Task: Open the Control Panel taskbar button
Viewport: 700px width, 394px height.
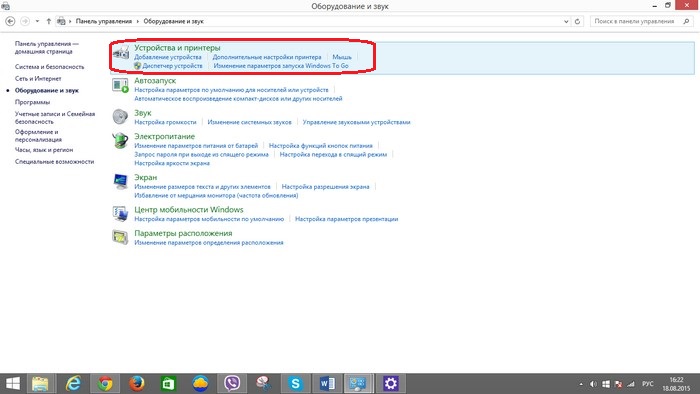Action: tap(358, 383)
